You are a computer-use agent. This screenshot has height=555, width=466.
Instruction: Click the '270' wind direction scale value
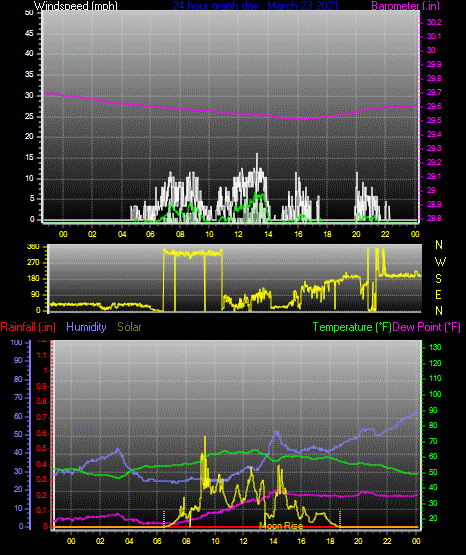point(34,263)
